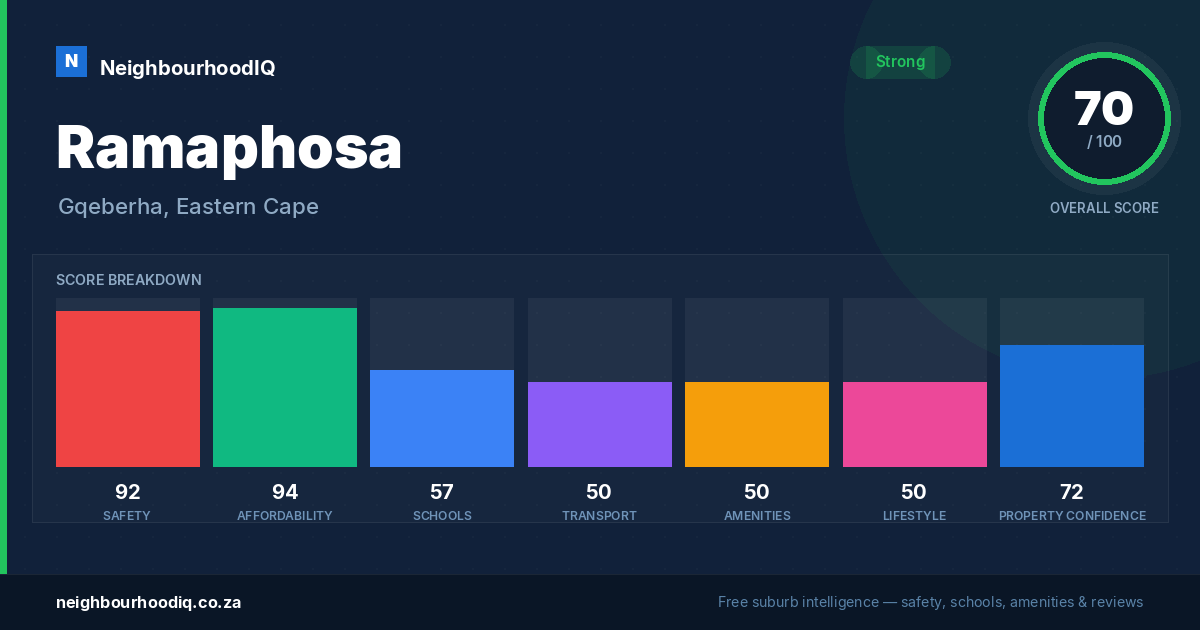Select the pink Lifestyle score bar
Viewport: 1200px width, 630px height.
pos(915,424)
